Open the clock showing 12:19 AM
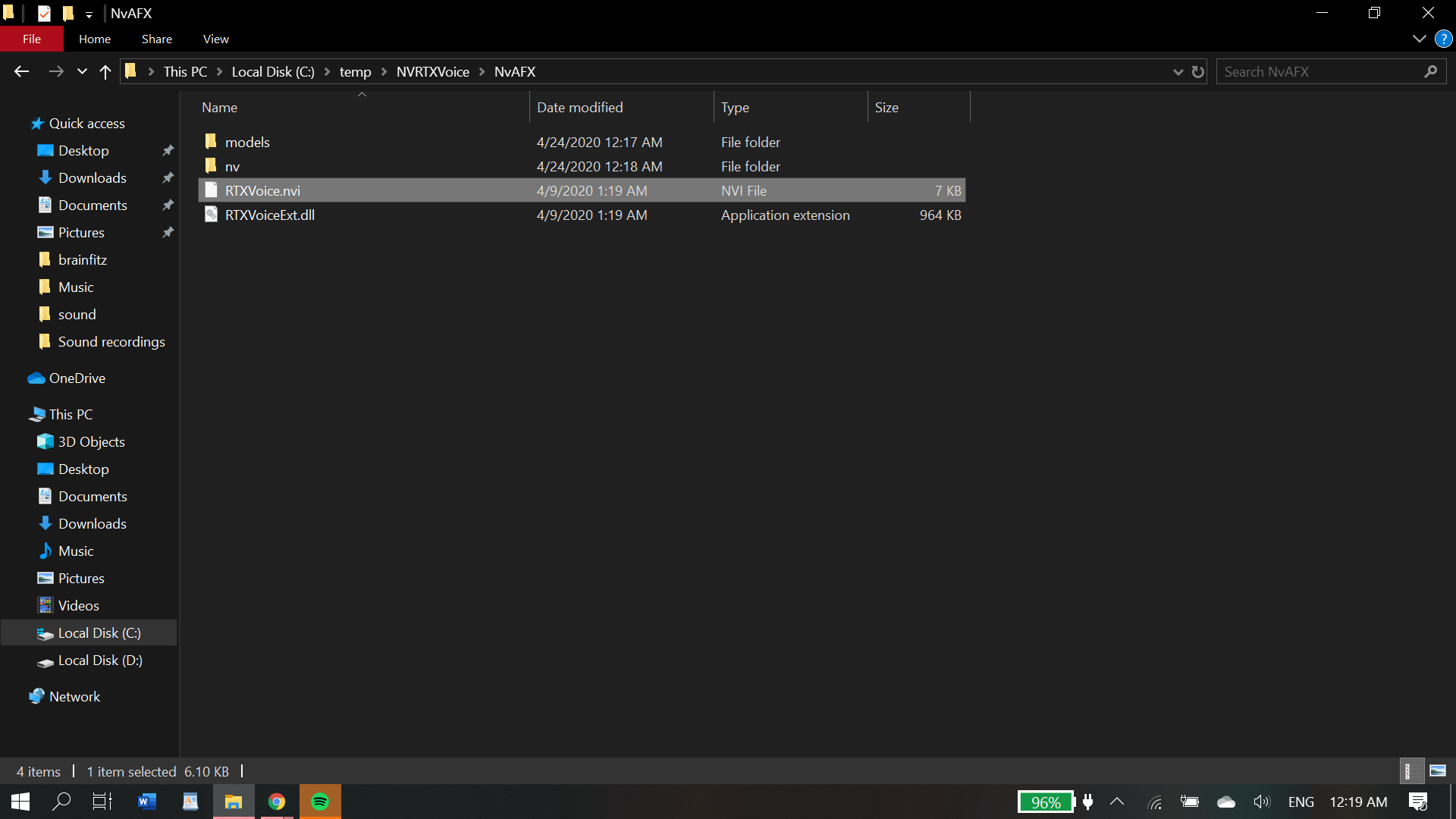 point(1358,802)
